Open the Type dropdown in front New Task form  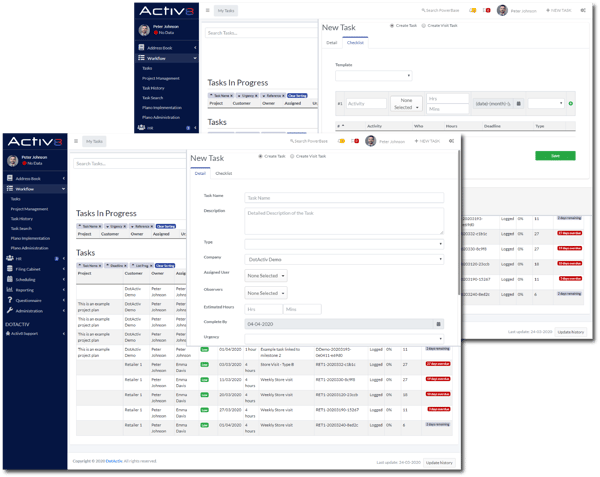click(x=344, y=244)
